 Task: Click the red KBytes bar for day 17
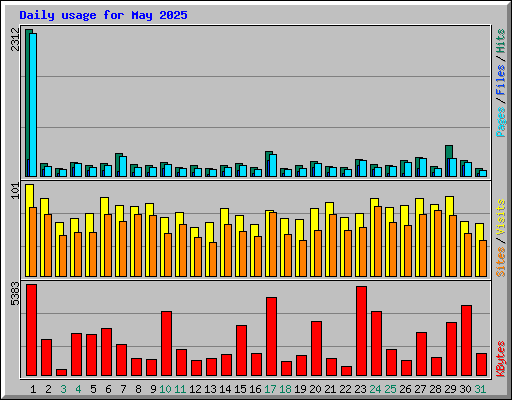(x=271, y=337)
